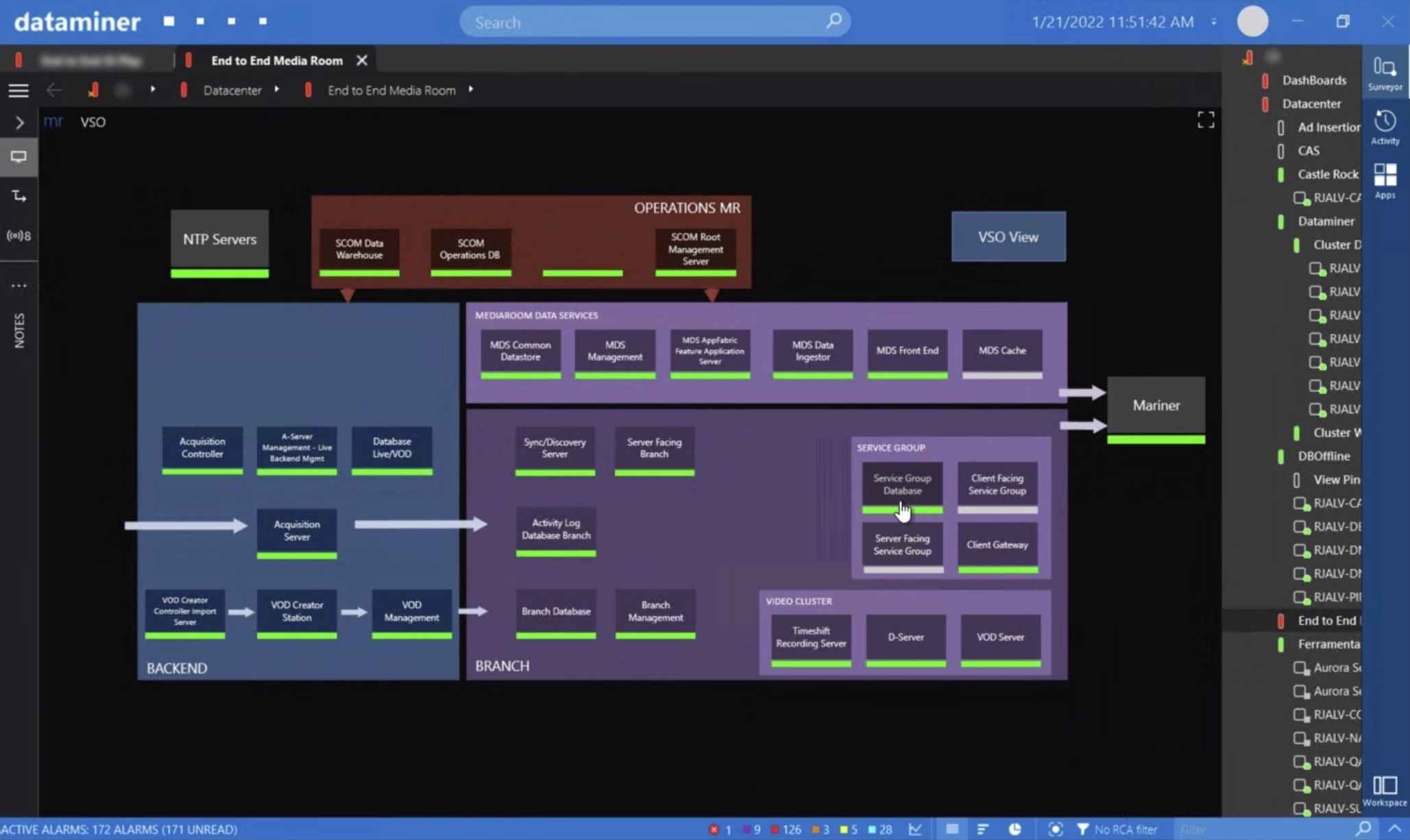This screenshot has width=1410, height=840.
Task: Select CAS view in Surveyor tree
Action: tap(1308, 151)
